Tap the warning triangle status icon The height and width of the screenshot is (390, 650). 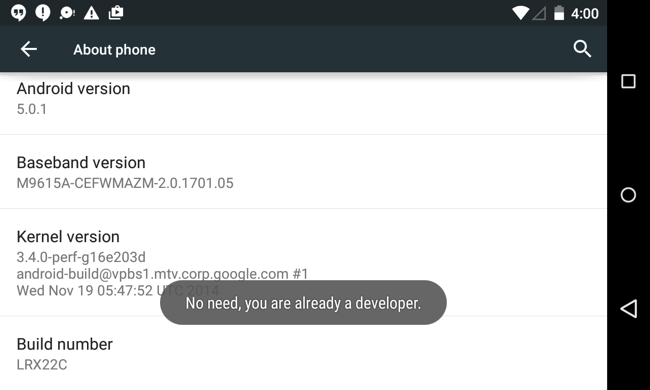[91, 13]
